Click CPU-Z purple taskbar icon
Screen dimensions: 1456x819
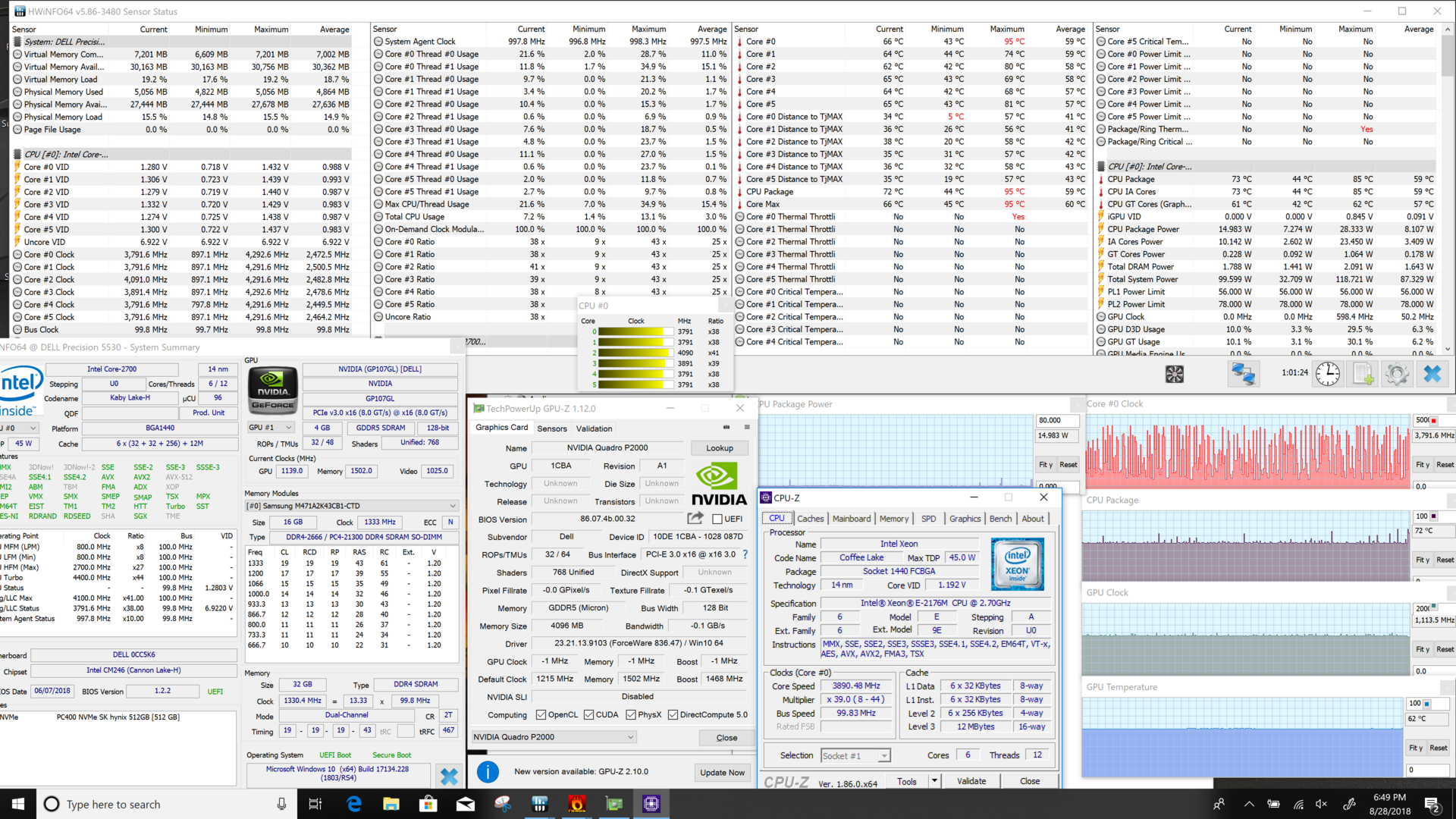(x=651, y=804)
